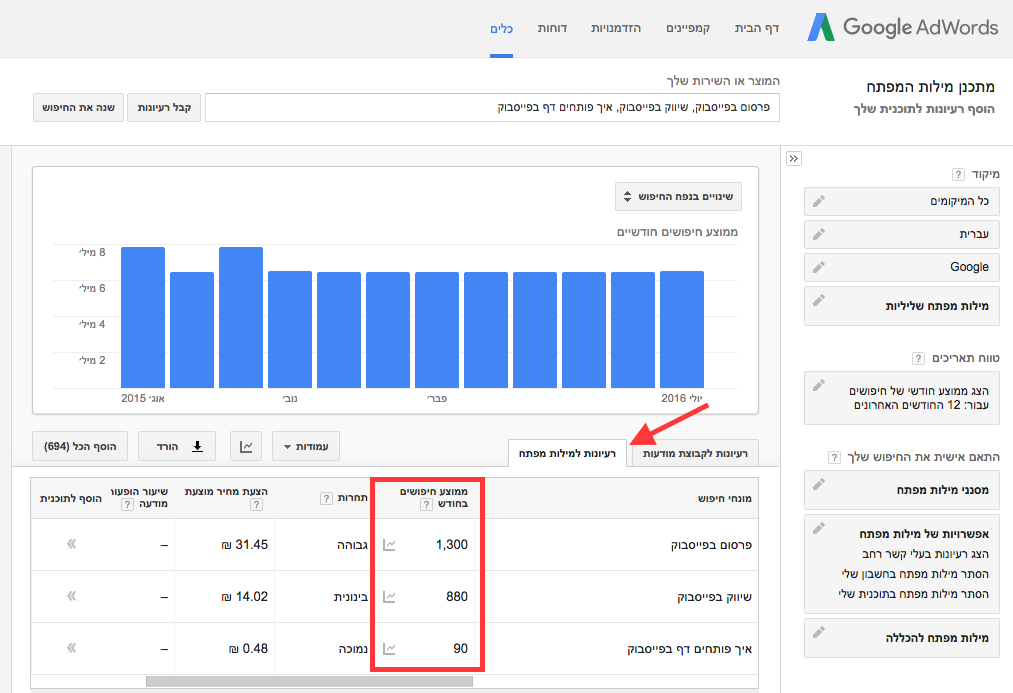Click the last bar for יולי 2016
1013x693 pixels.
tap(682, 329)
